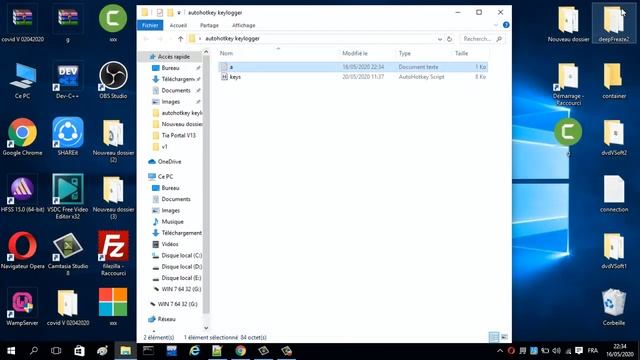The height and width of the screenshot is (360, 640).
Task: Open the Windows Start menu
Action: [11, 351]
